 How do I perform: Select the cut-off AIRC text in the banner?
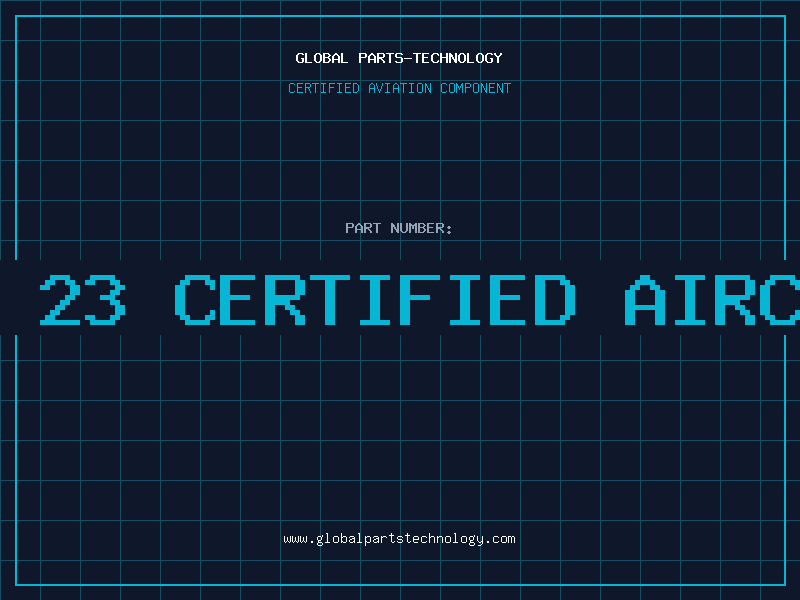pyautogui.click(x=712, y=299)
